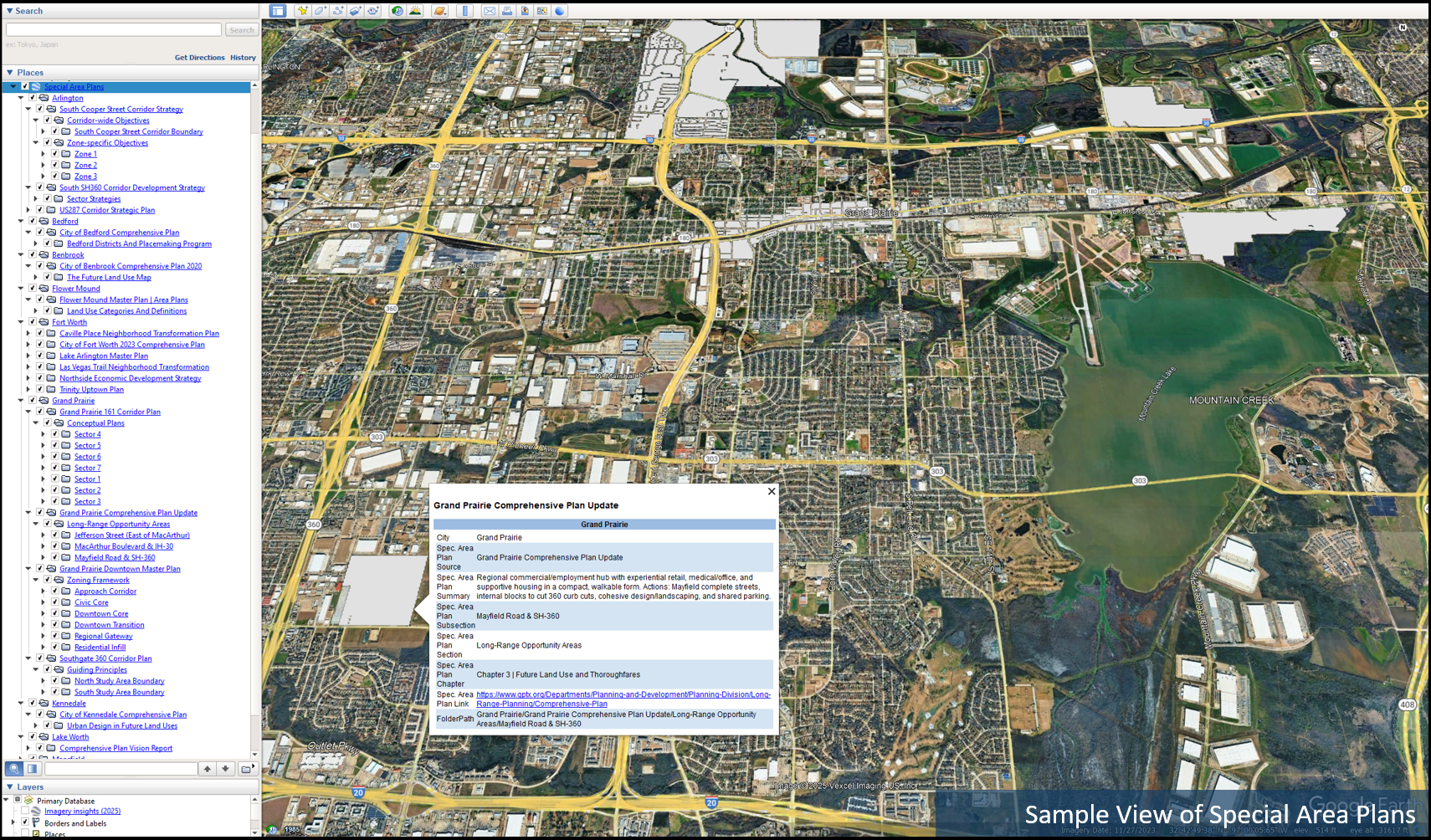1431x840 pixels.
Task: Uncheck the Borders and Labels layer
Action: coord(23,823)
